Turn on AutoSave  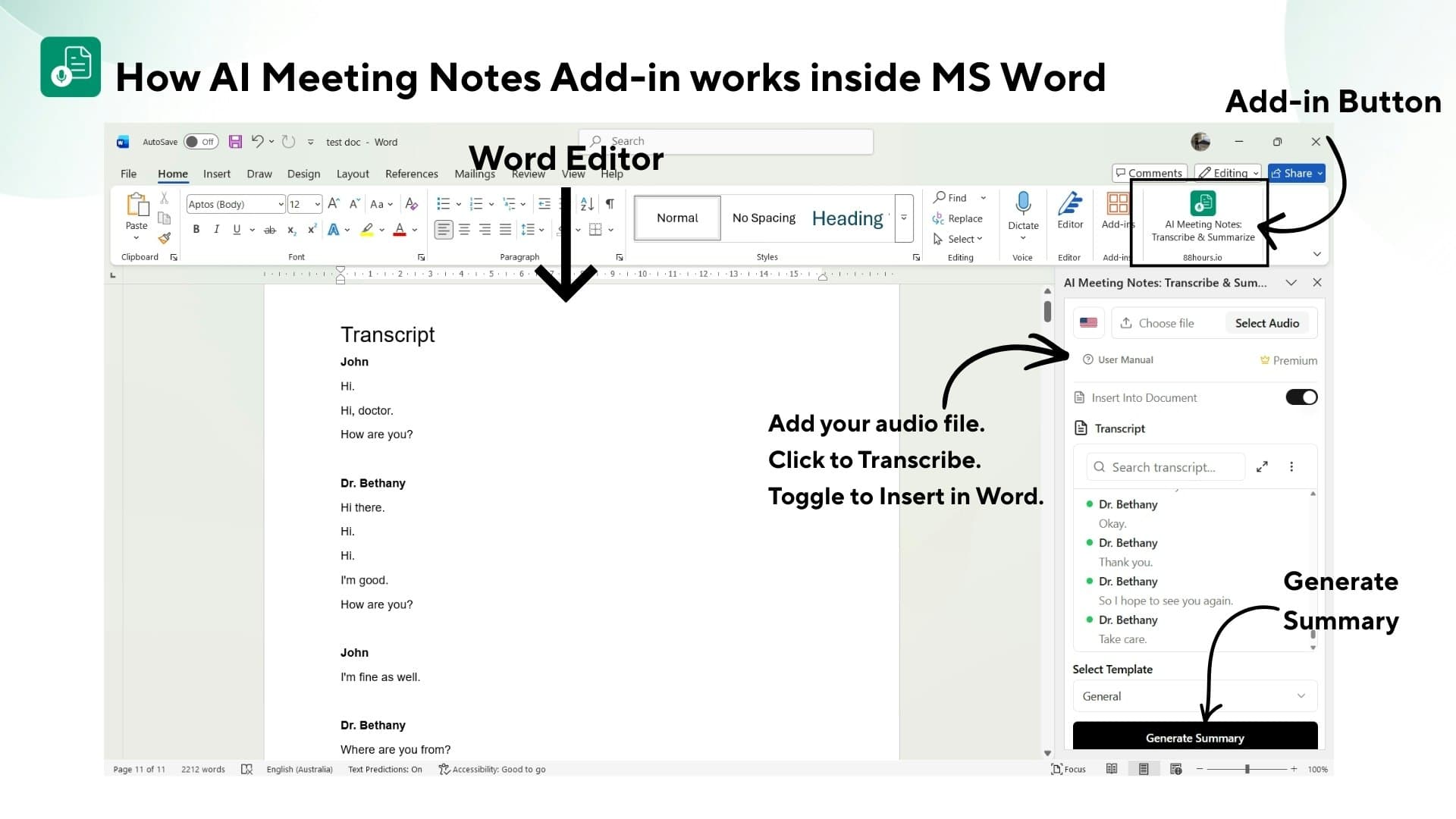pyautogui.click(x=199, y=141)
